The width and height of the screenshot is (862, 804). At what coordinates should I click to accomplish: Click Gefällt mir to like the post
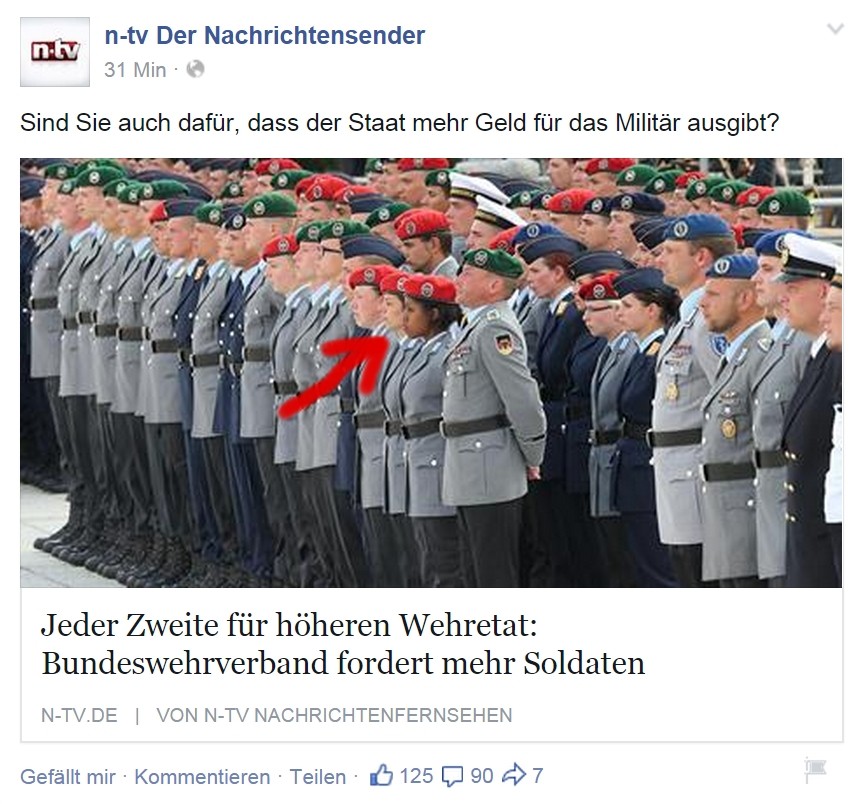68,777
